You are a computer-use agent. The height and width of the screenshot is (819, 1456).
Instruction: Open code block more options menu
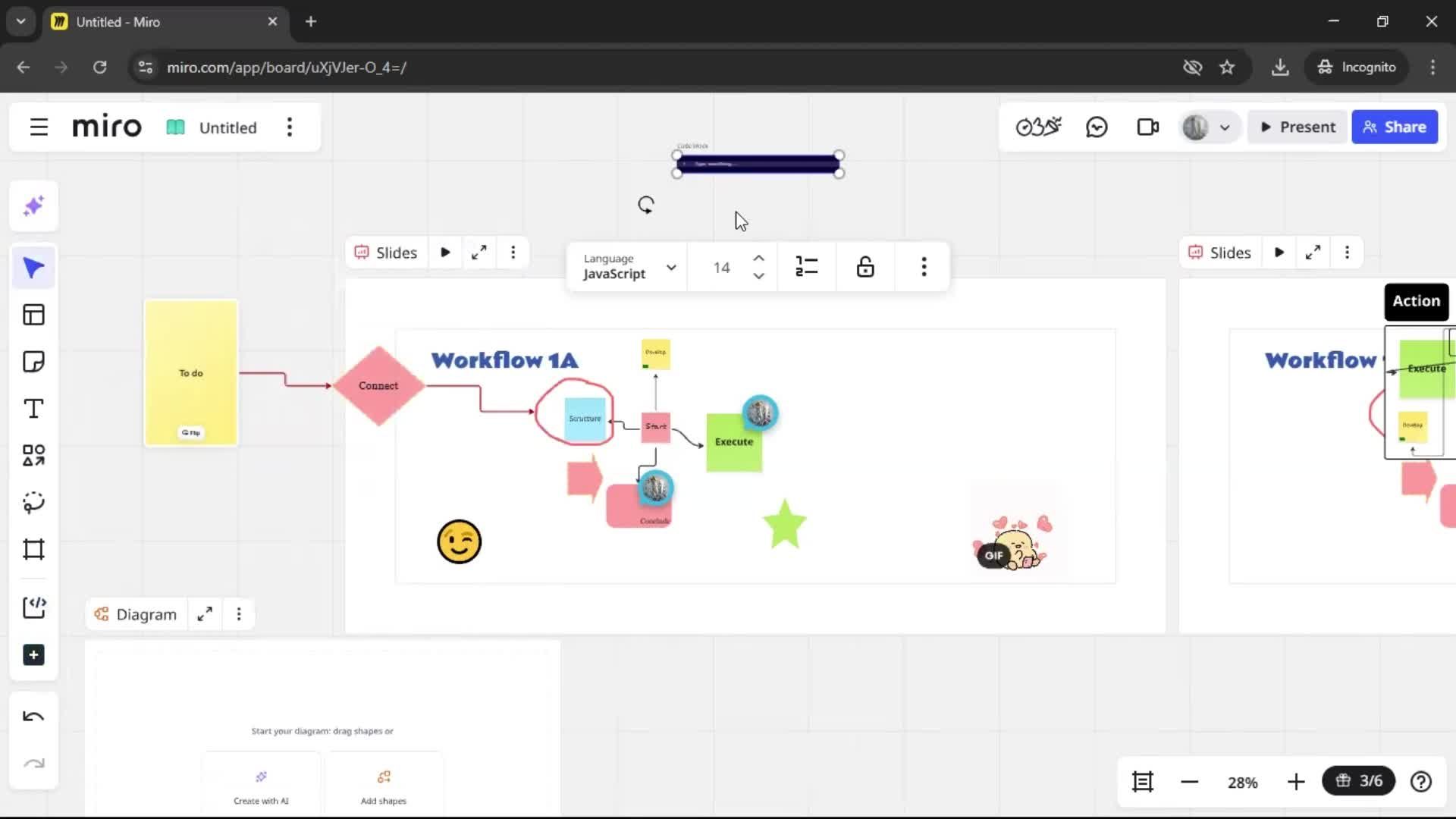tap(924, 267)
